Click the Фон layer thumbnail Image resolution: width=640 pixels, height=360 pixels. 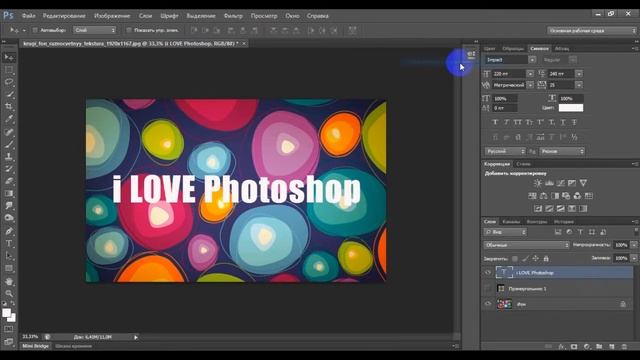(x=504, y=304)
